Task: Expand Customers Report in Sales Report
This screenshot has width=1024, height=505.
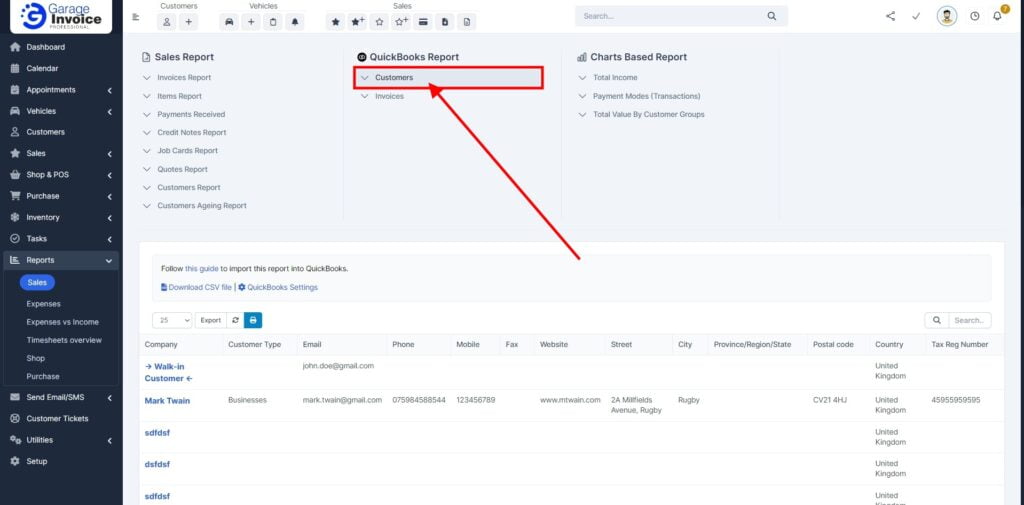Action: pos(189,187)
